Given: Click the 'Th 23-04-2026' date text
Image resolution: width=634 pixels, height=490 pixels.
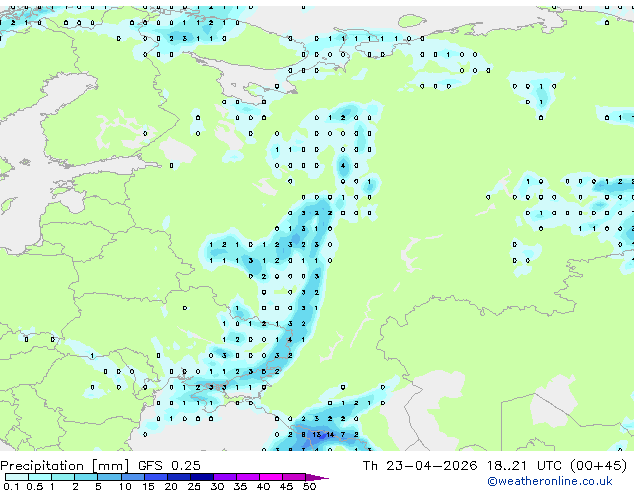Looking at the screenshot, I should point(420,466).
